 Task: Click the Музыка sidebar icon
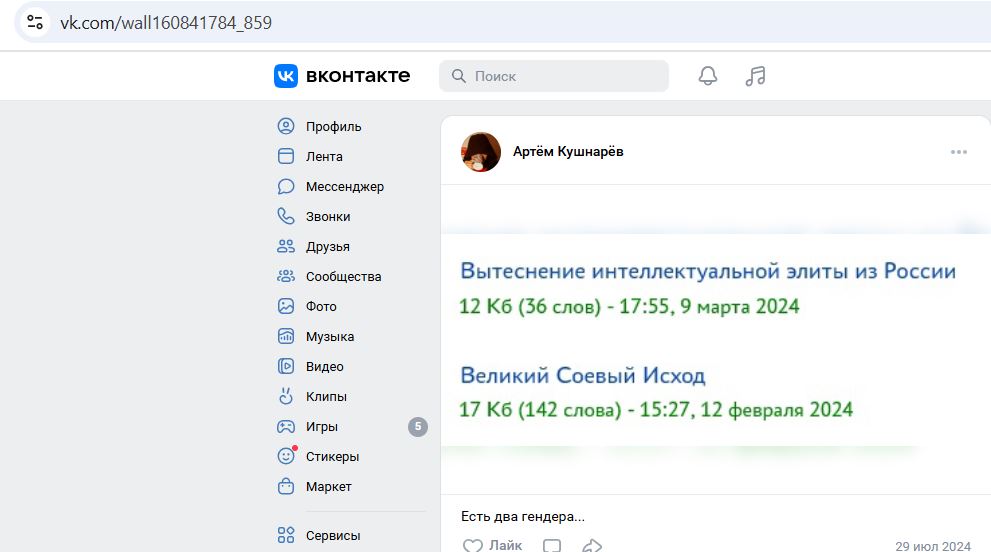click(286, 336)
